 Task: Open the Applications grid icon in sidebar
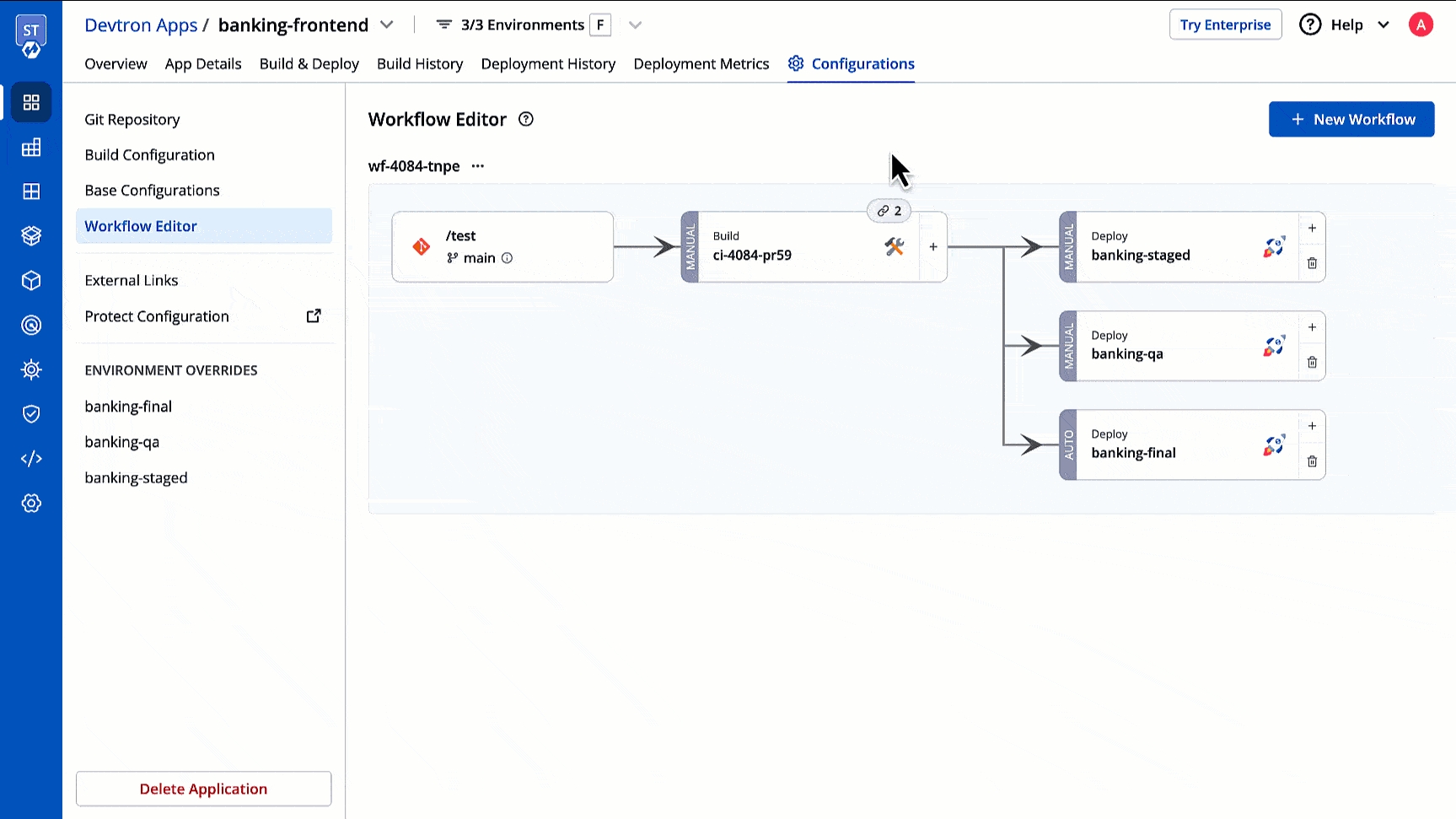point(31,103)
